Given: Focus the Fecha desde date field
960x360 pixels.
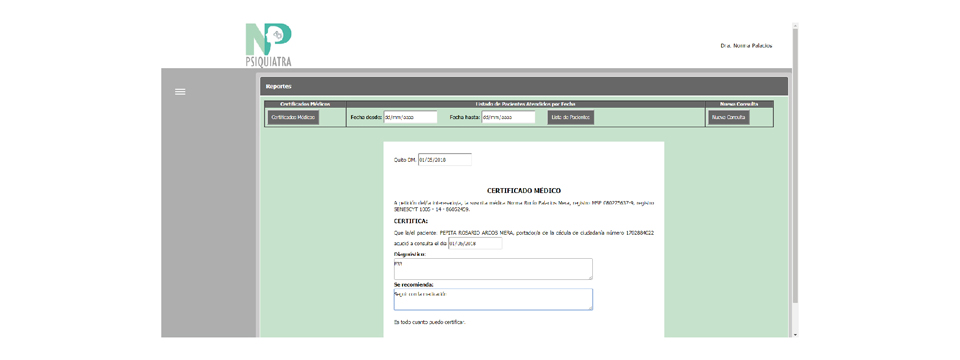Looking at the screenshot, I should 410,117.
